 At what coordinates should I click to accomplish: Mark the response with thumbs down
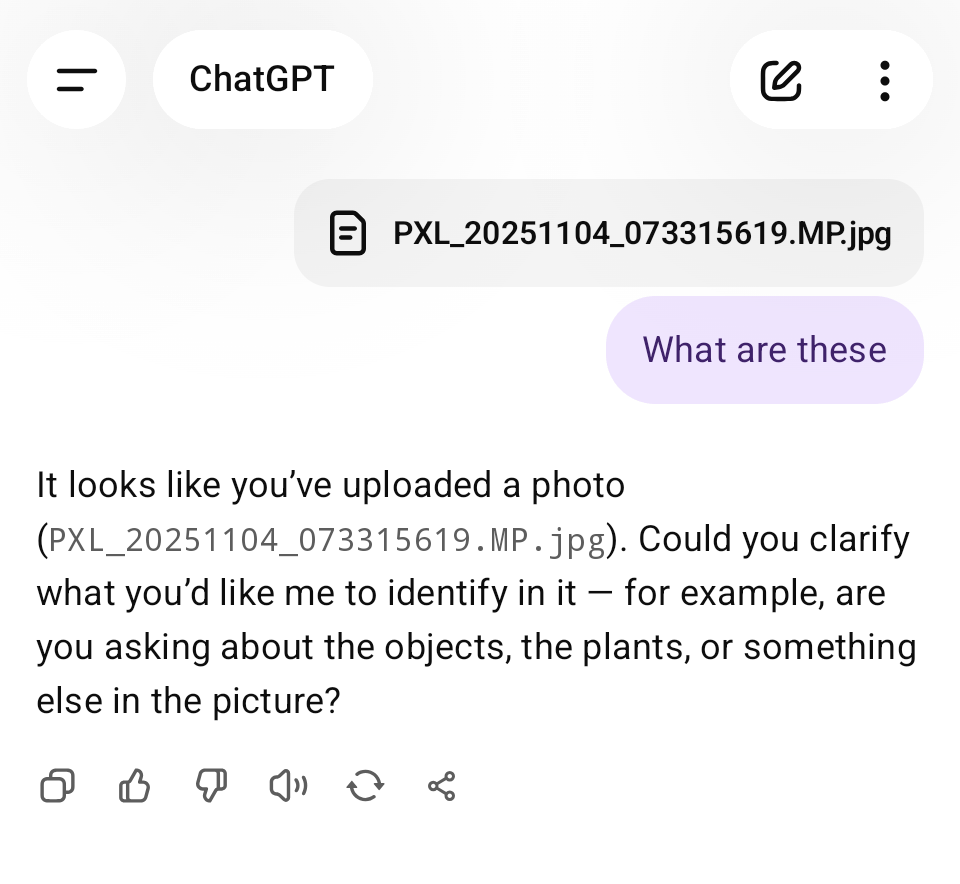click(x=211, y=787)
